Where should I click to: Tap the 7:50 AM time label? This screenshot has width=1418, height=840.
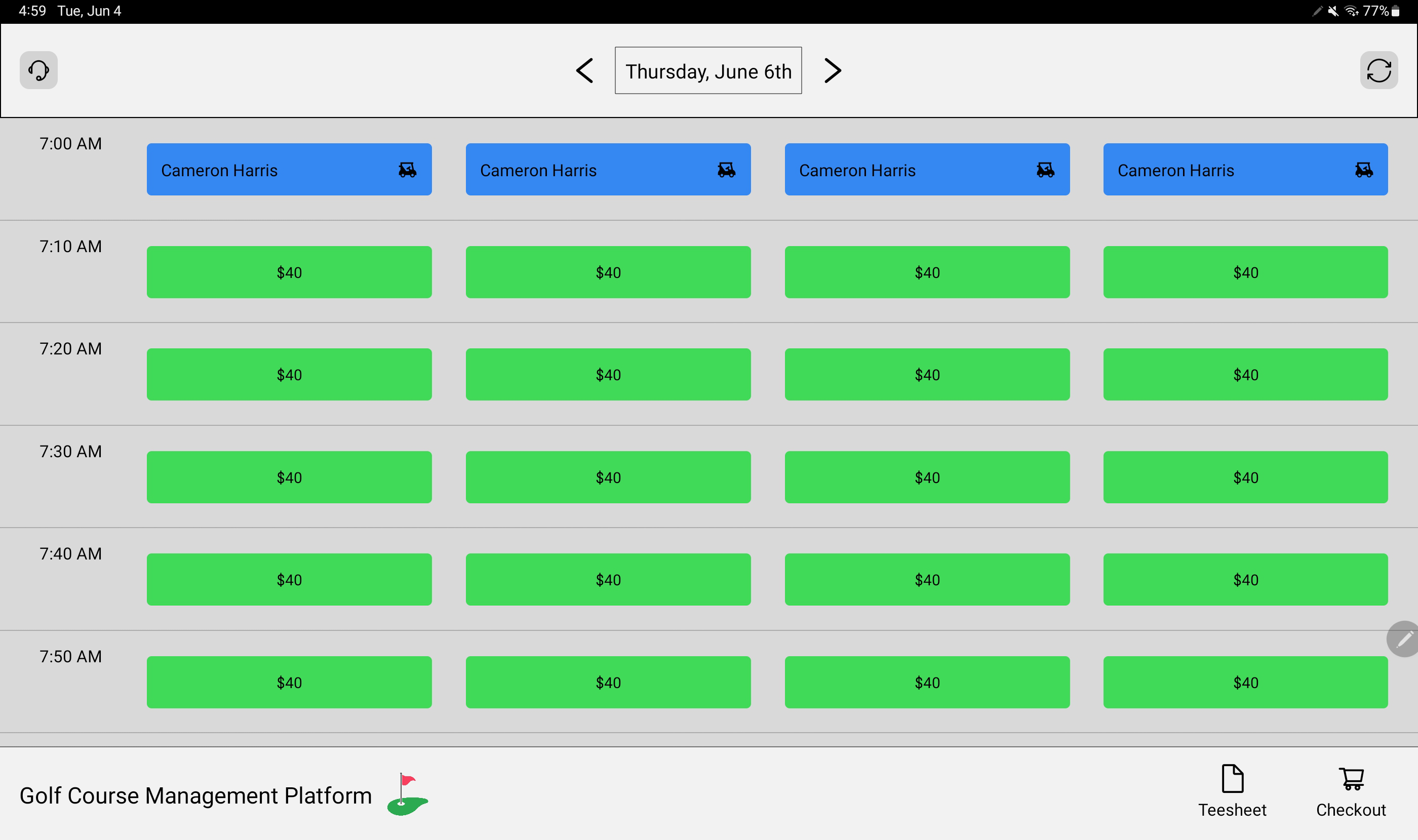pos(71,657)
